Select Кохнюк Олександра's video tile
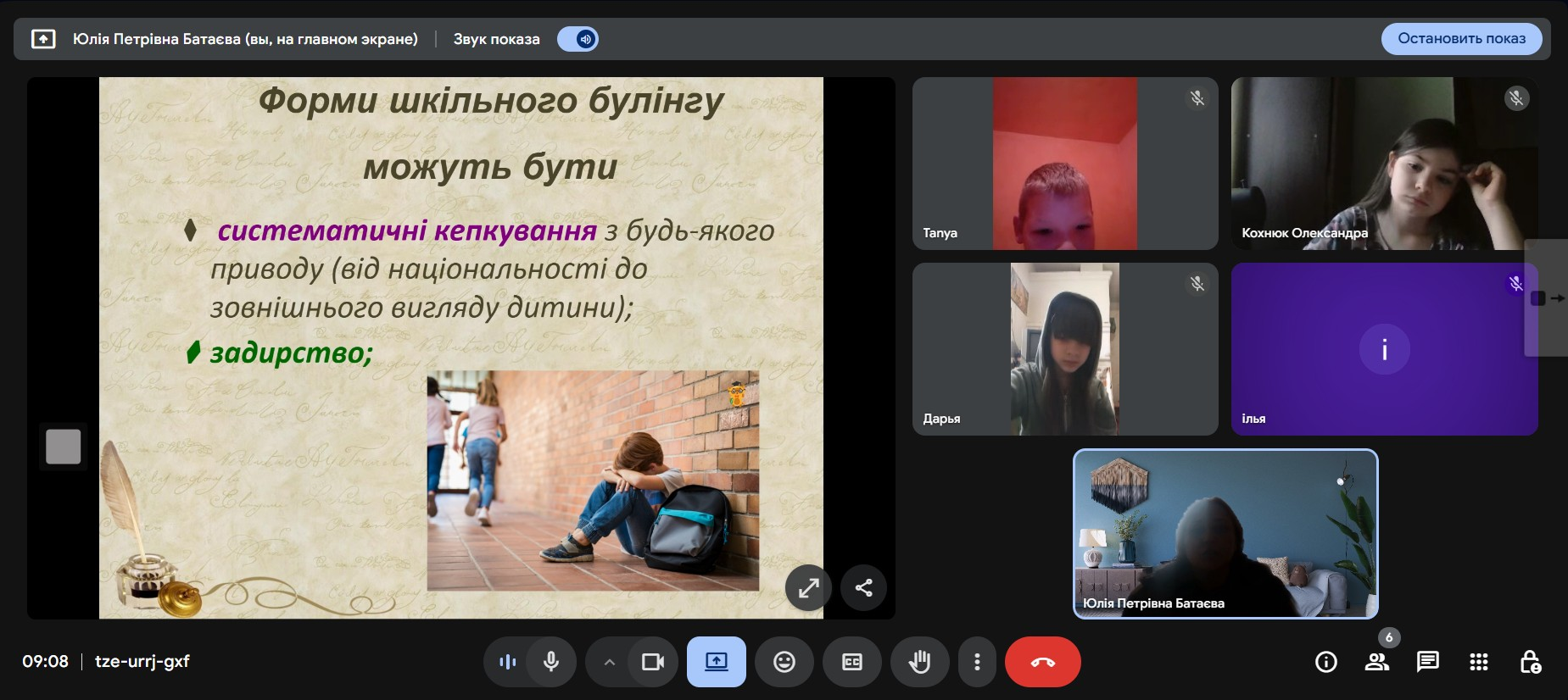 pyautogui.click(x=1384, y=164)
